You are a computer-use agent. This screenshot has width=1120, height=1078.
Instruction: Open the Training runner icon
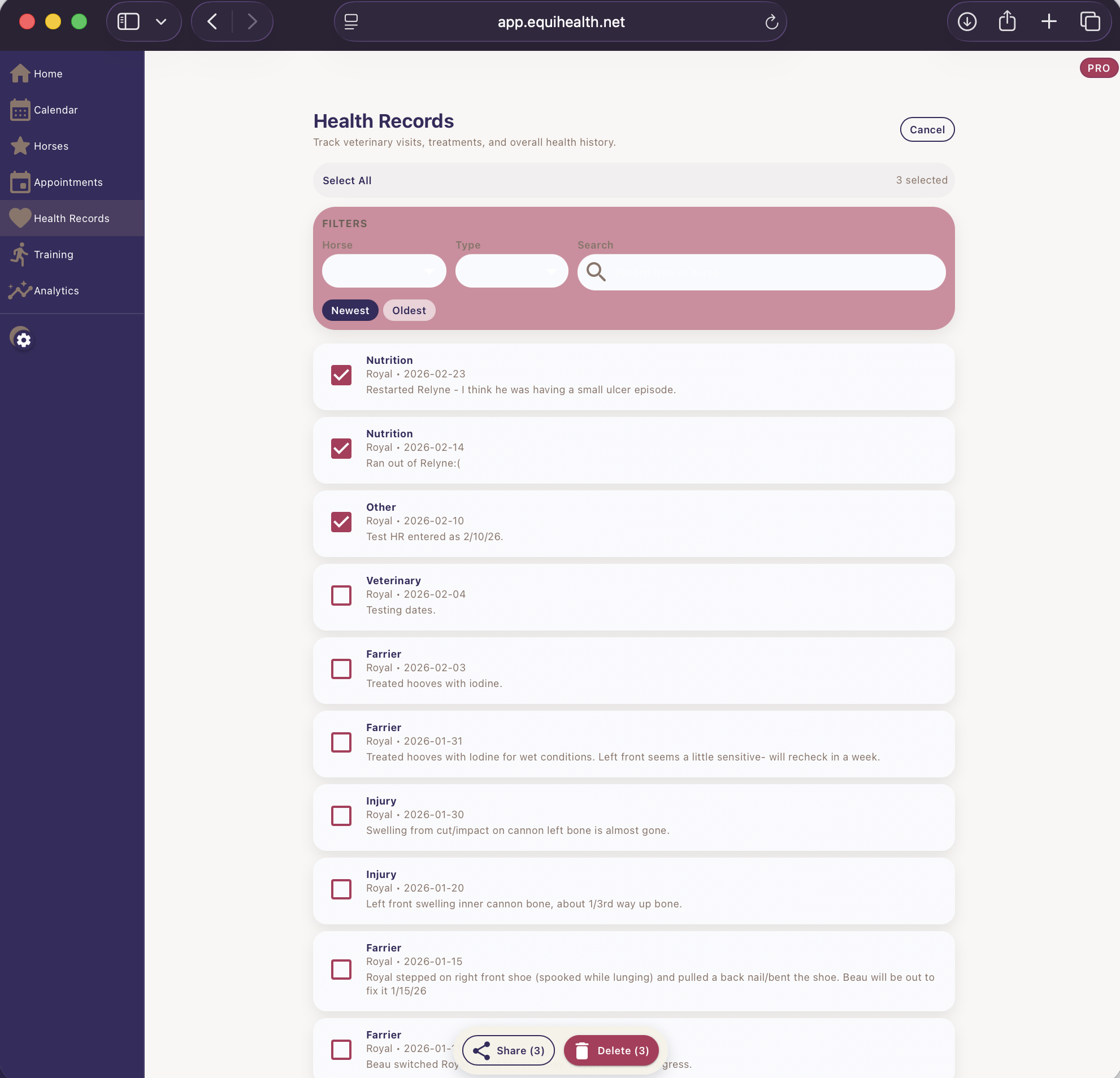click(20, 254)
